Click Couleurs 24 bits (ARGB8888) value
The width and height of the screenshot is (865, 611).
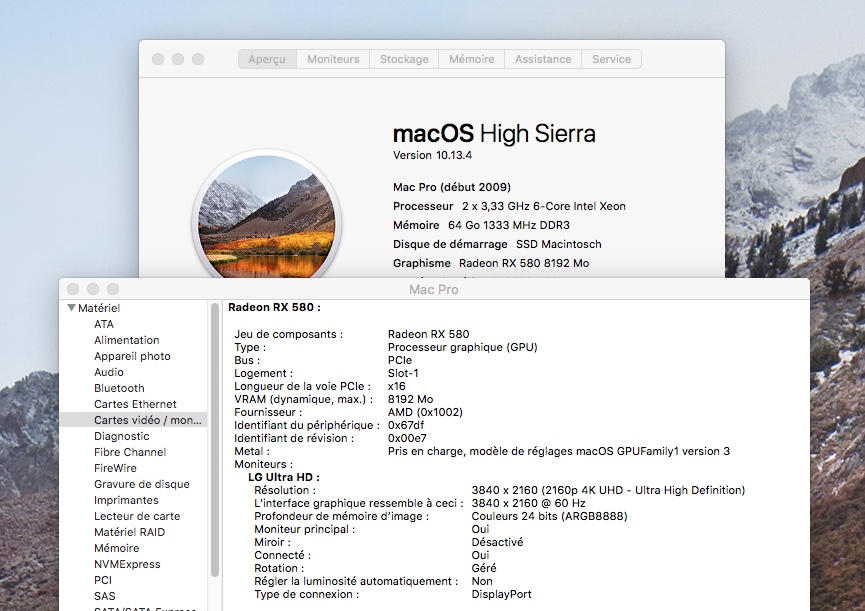(x=549, y=517)
